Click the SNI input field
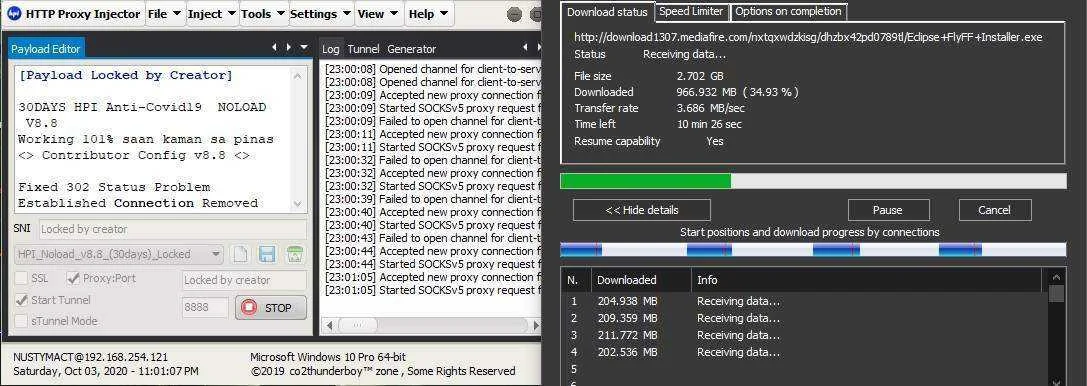The image size is (1087, 386). point(173,229)
